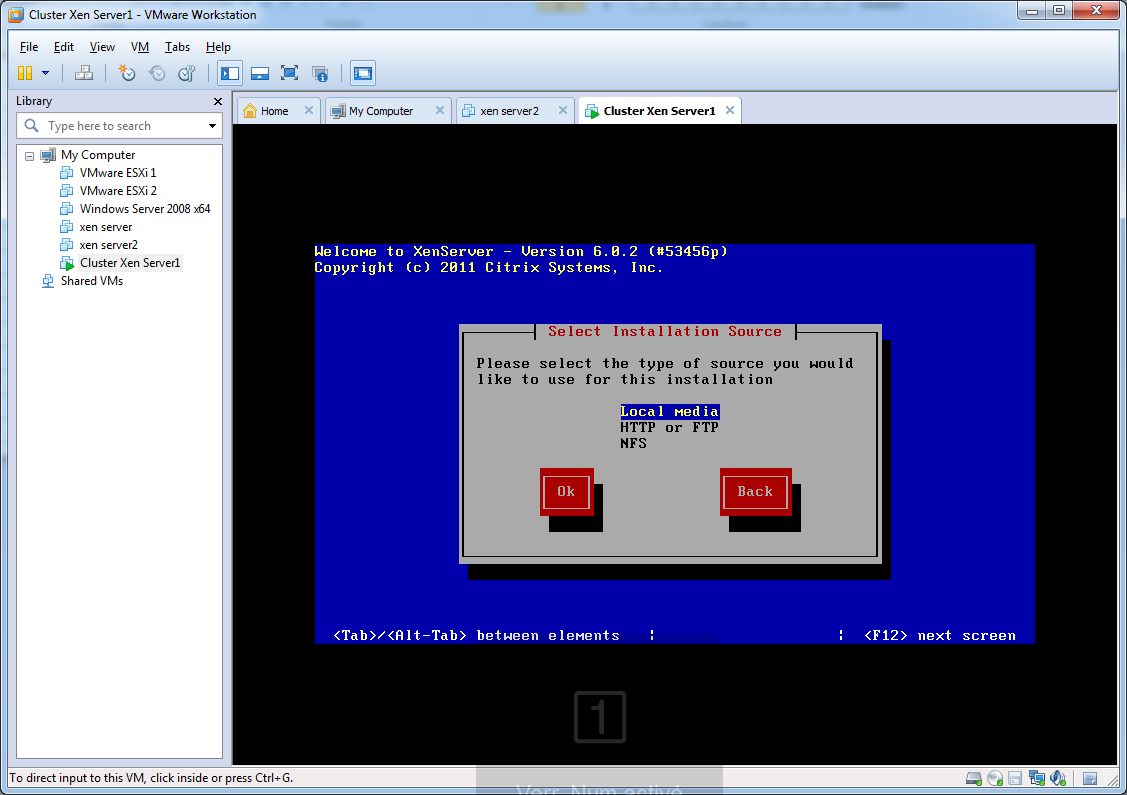Switch to the xen server2 tab
The width and height of the screenshot is (1127, 795).
coord(509,111)
